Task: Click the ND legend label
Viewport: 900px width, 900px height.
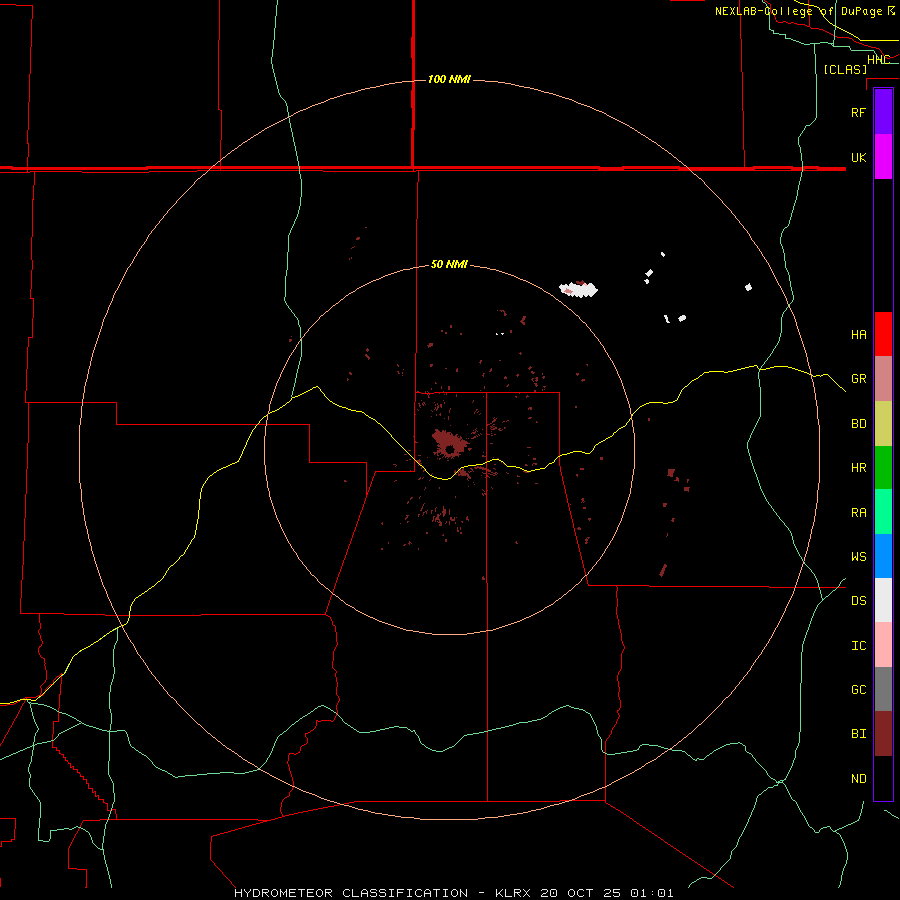Action: [858, 779]
